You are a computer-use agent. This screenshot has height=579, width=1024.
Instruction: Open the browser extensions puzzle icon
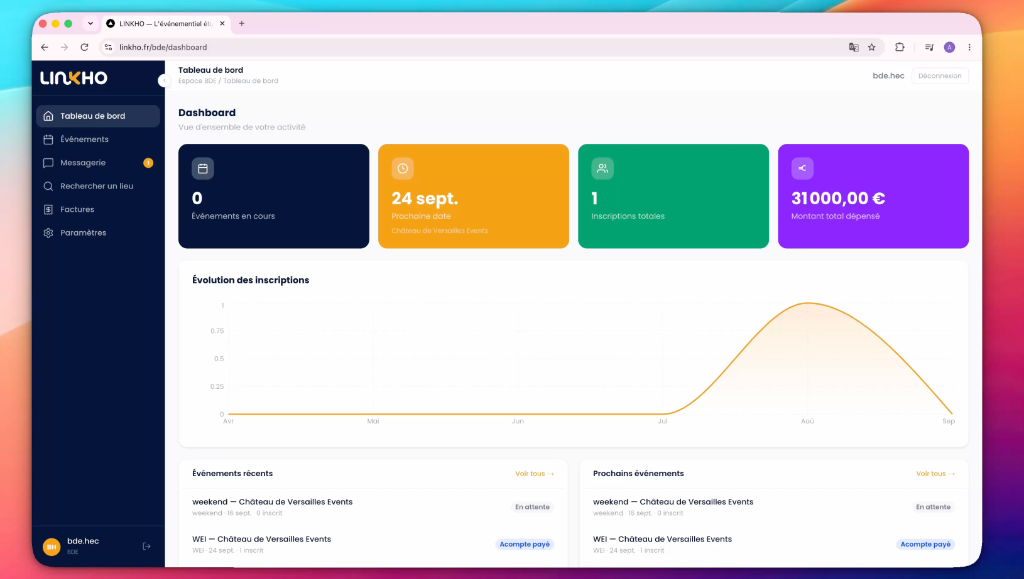pos(899,47)
